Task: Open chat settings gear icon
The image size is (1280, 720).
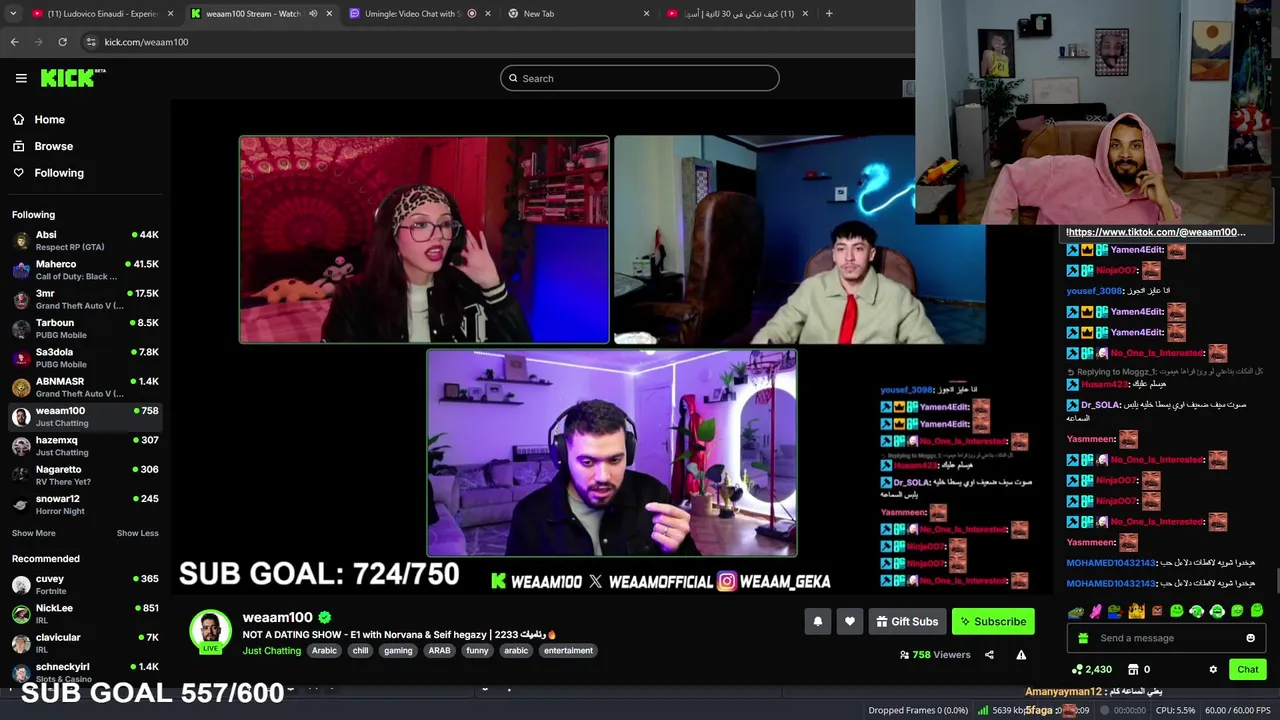Action: (1213, 669)
